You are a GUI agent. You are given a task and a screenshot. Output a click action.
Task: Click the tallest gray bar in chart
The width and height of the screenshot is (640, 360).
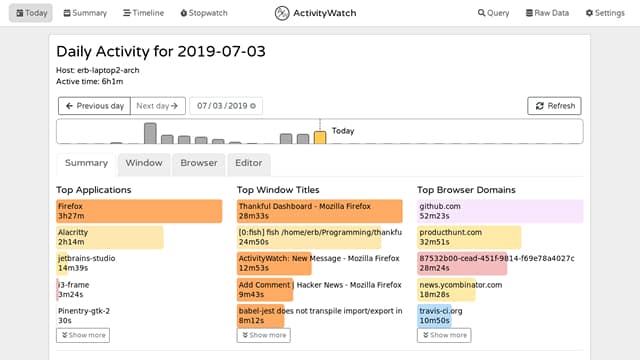coord(150,133)
